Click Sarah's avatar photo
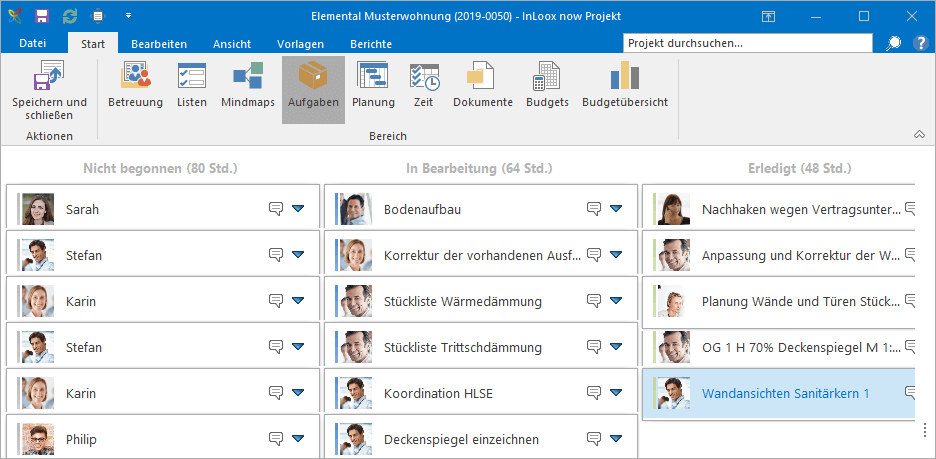The height and width of the screenshot is (459, 936). point(38,209)
